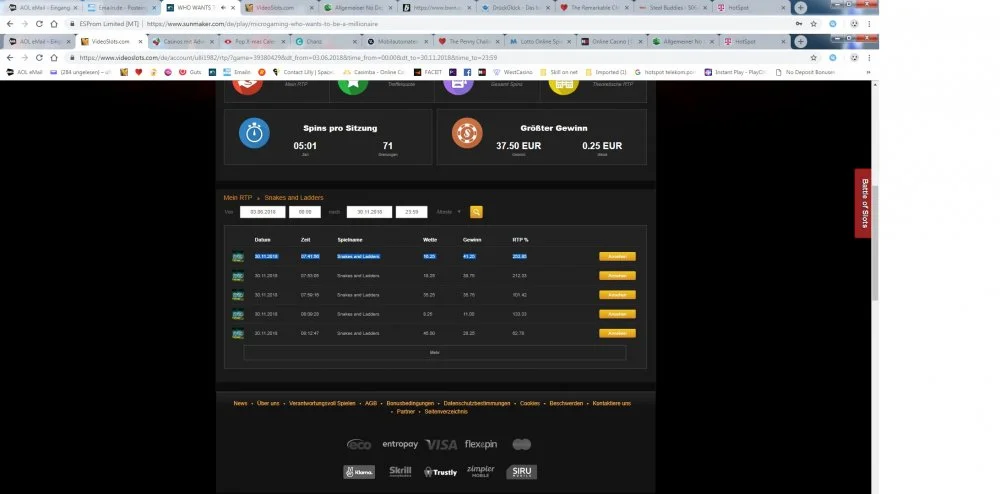Click Ansehen for the 07:53 row
Screen dimensions: 1000x494
(617, 276)
